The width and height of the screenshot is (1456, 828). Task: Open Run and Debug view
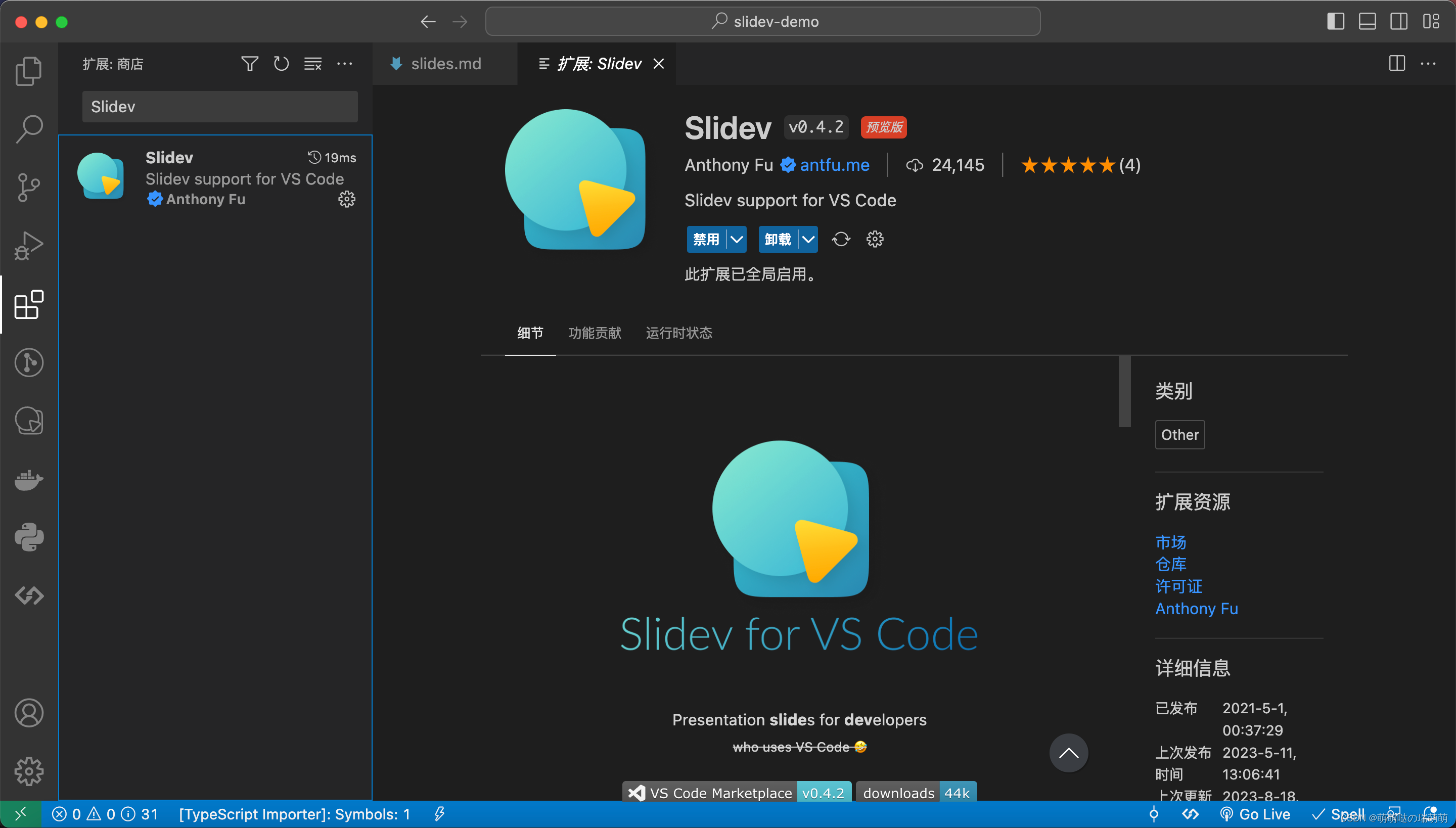(28, 246)
